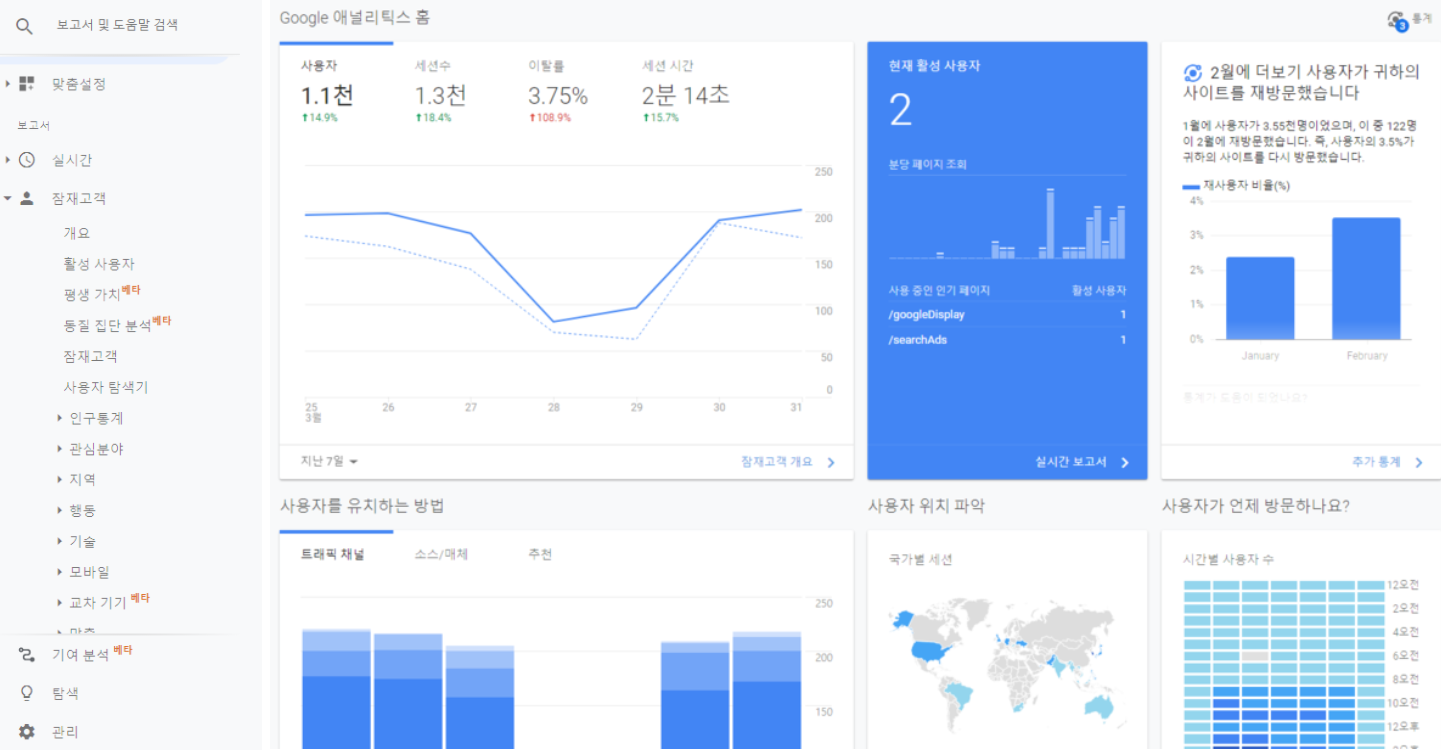Viewport: 1441px width, 752px height.
Task: Switch to the 소스/매체 tab
Action: point(441,554)
